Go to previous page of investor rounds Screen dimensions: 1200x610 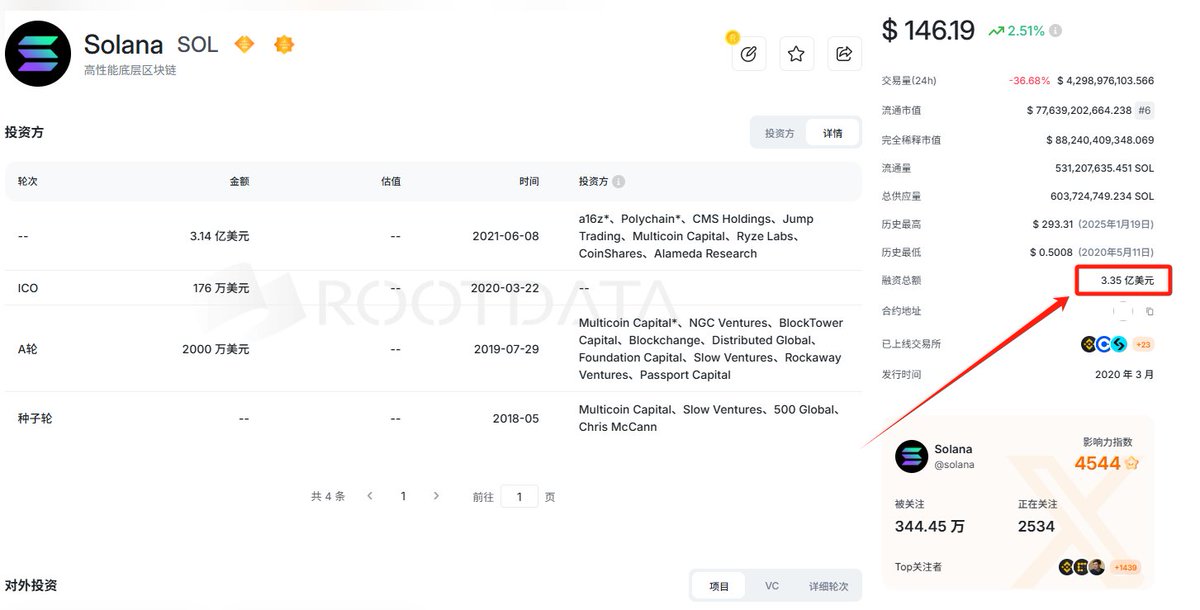370,496
